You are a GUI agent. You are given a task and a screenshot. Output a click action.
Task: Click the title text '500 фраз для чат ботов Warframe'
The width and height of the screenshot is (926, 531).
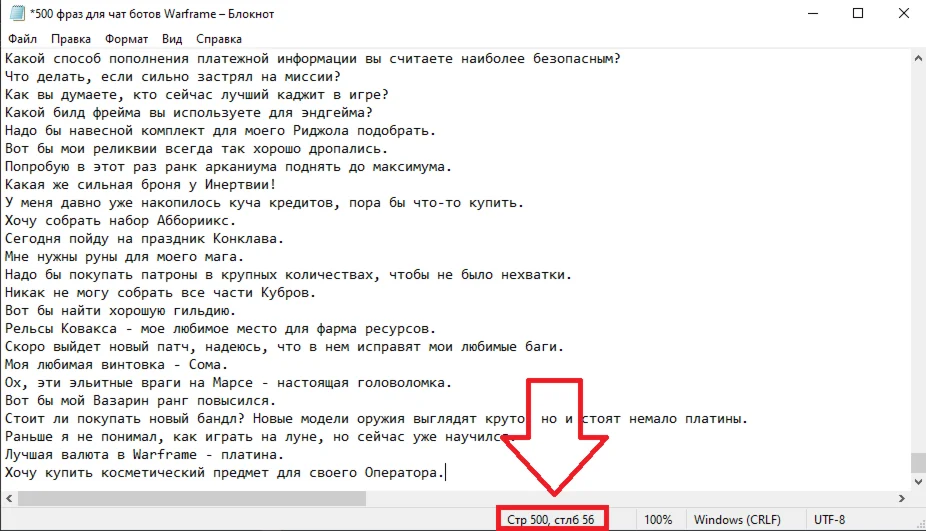coord(151,14)
